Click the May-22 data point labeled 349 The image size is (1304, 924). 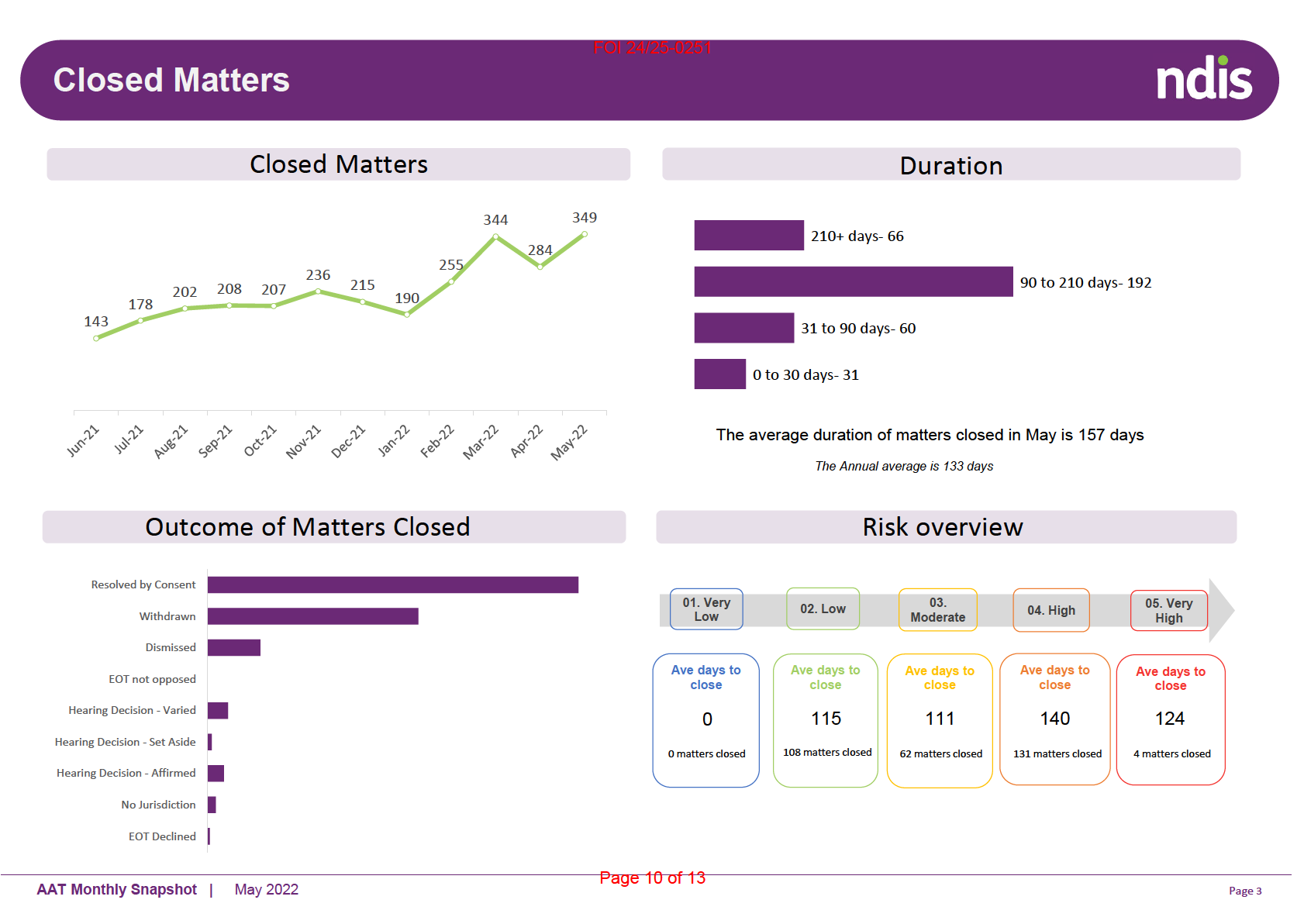click(585, 234)
